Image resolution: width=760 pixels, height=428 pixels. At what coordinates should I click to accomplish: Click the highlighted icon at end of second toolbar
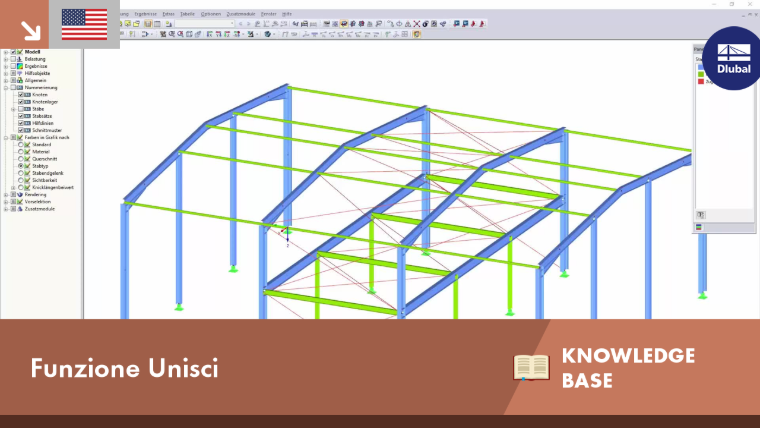417,34
